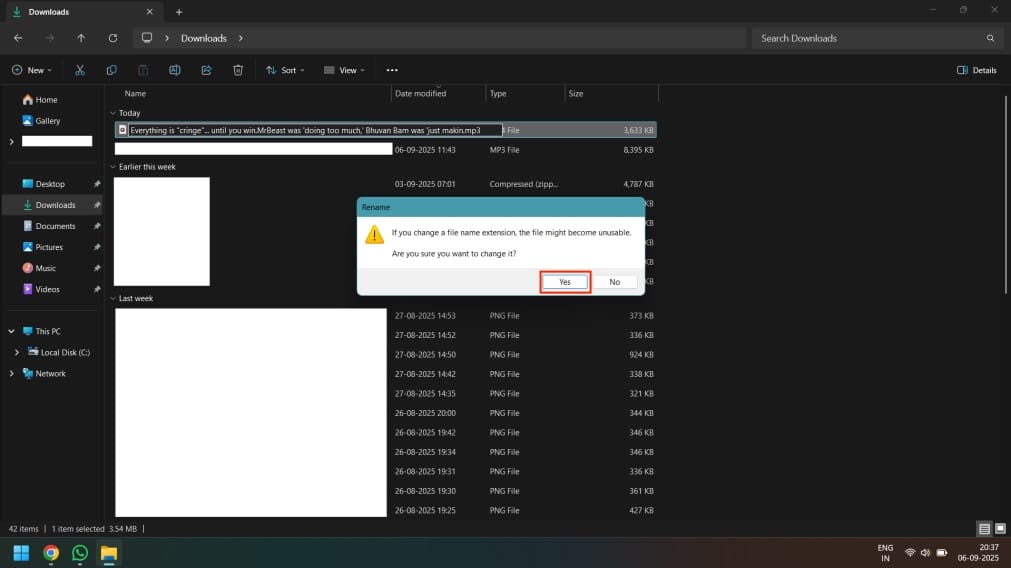Collapse the Earlier this week group
The width and height of the screenshot is (1011, 568).
pos(113,167)
